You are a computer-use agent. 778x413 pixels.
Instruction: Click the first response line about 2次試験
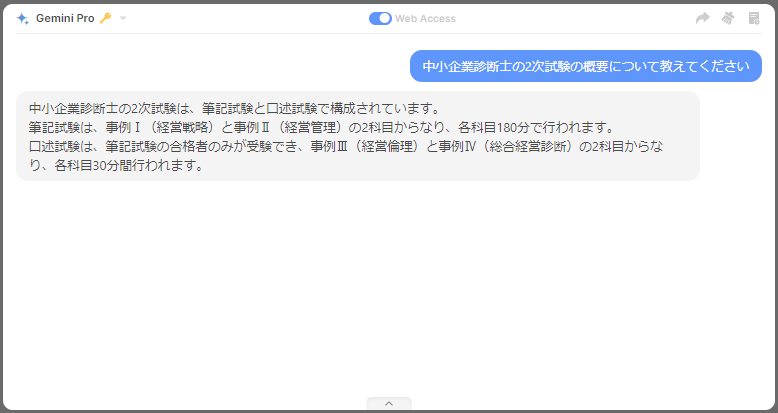tap(234, 108)
